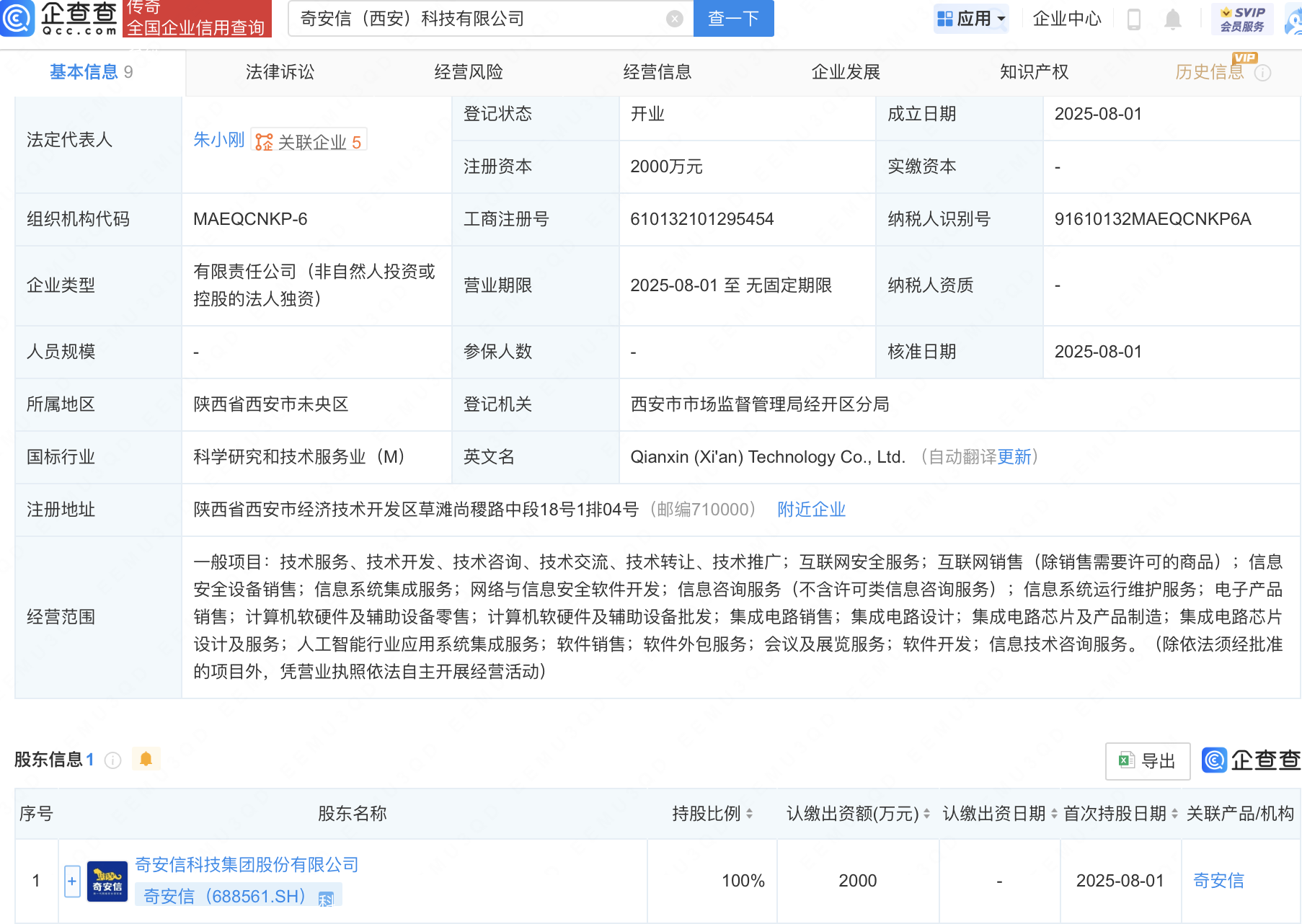The height and width of the screenshot is (924, 1302).
Task: Subscribe to shareholder changes bell
Action: coord(146,759)
